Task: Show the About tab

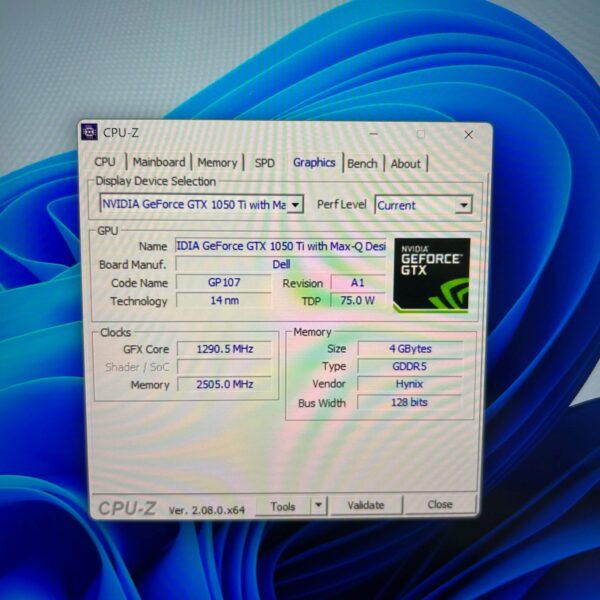Action: (x=406, y=164)
